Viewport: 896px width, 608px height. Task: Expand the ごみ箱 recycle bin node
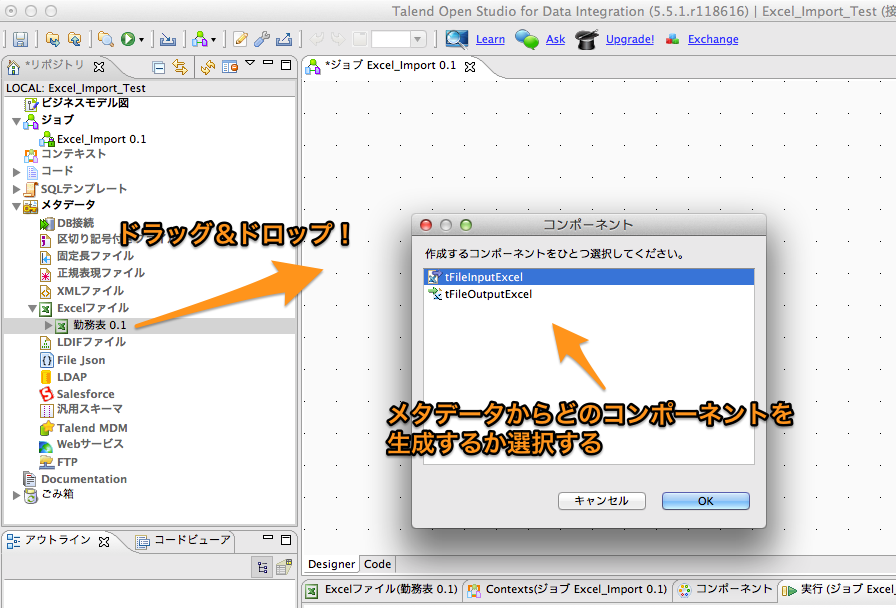click(17, 495)
